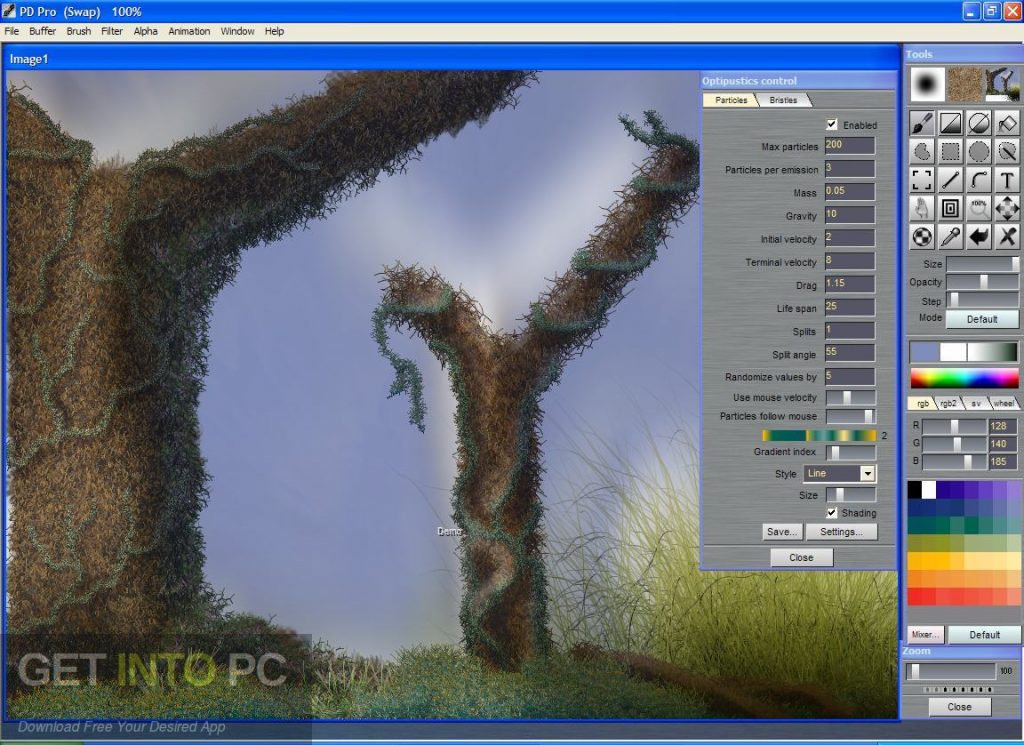Open the brush Mode Default selector

982,319
